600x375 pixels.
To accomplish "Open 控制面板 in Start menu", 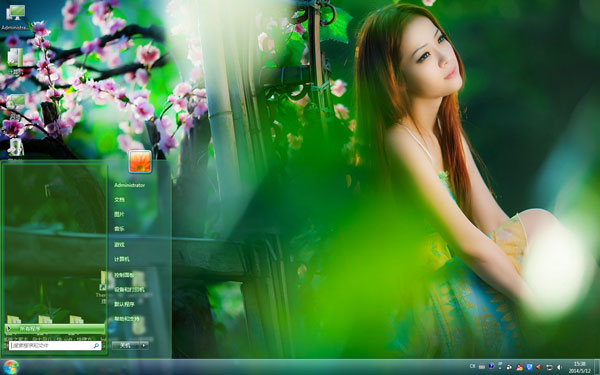I will [x=124, y=275].
